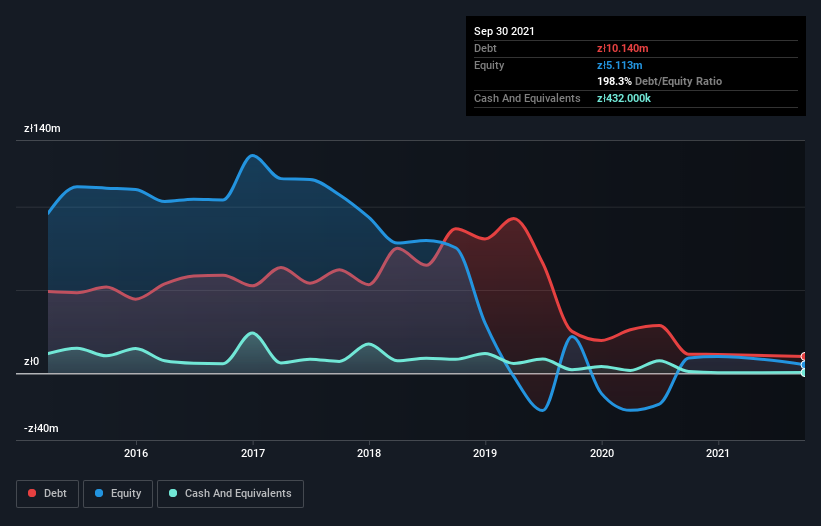Select the 2018 x-axis label
This screenshot has width=821, height=526.
click(369, 453)
